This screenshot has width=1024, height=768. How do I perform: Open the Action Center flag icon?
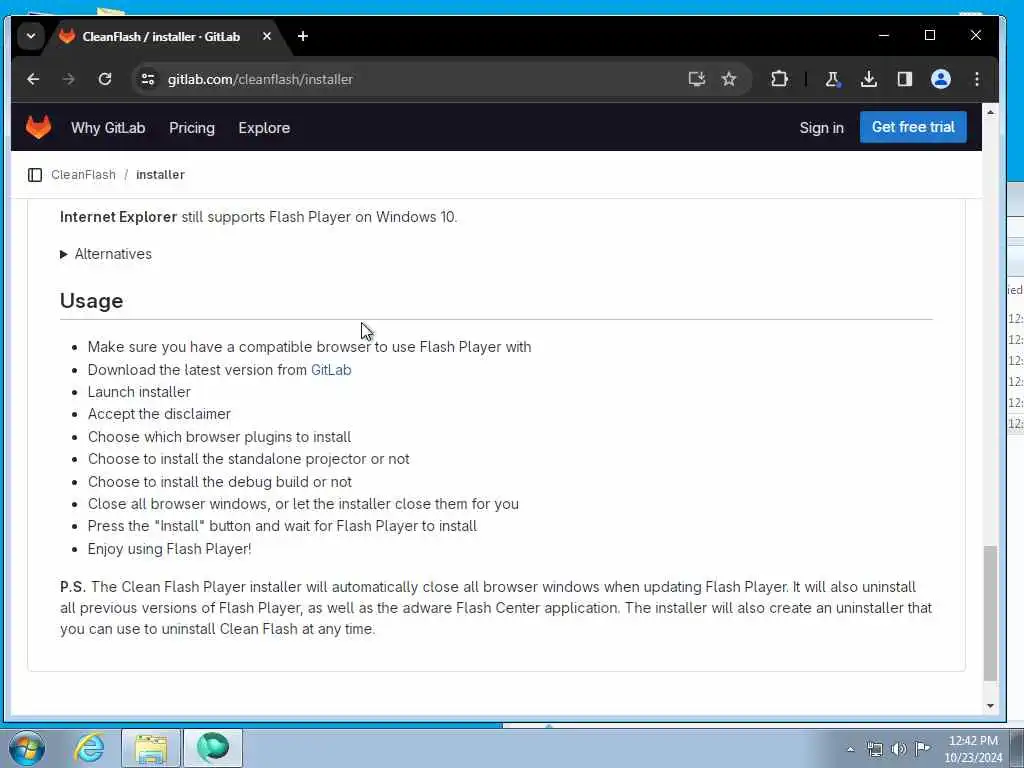tap(922, 748)
